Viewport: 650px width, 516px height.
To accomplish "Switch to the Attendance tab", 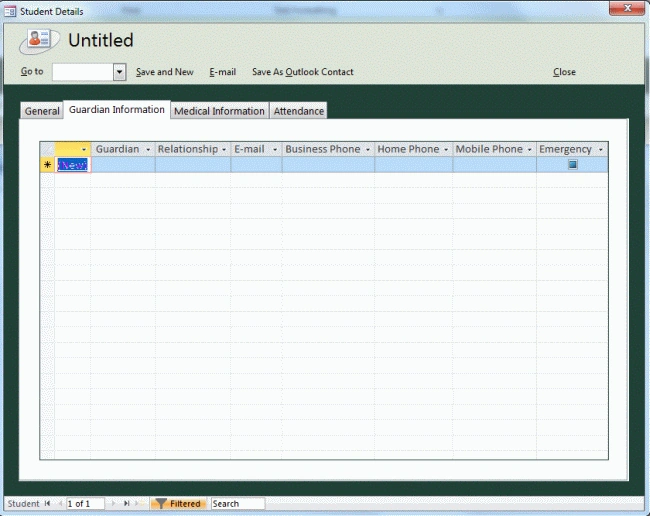I will [298, 111].
